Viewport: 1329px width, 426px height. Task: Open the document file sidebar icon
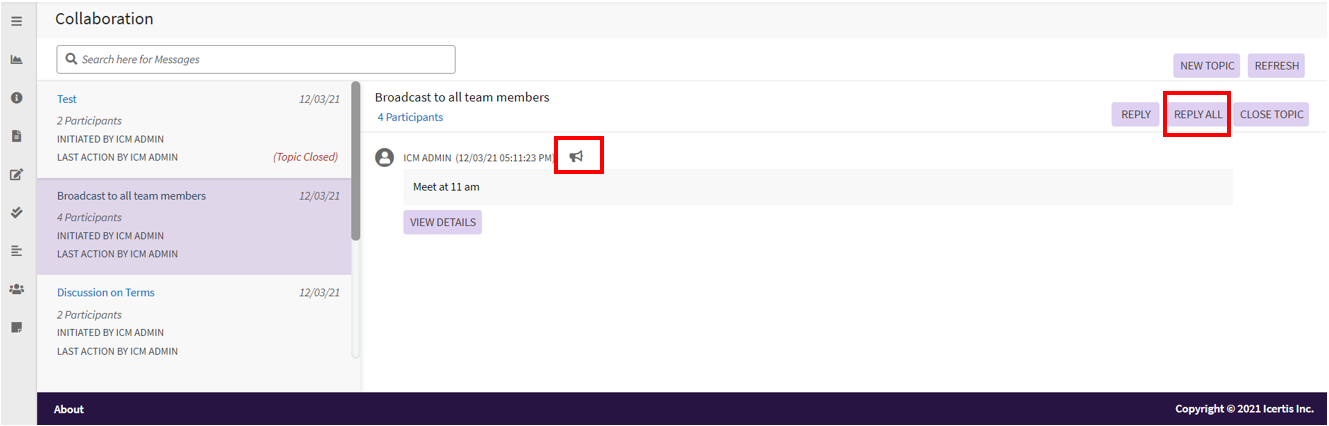(16, 136)
